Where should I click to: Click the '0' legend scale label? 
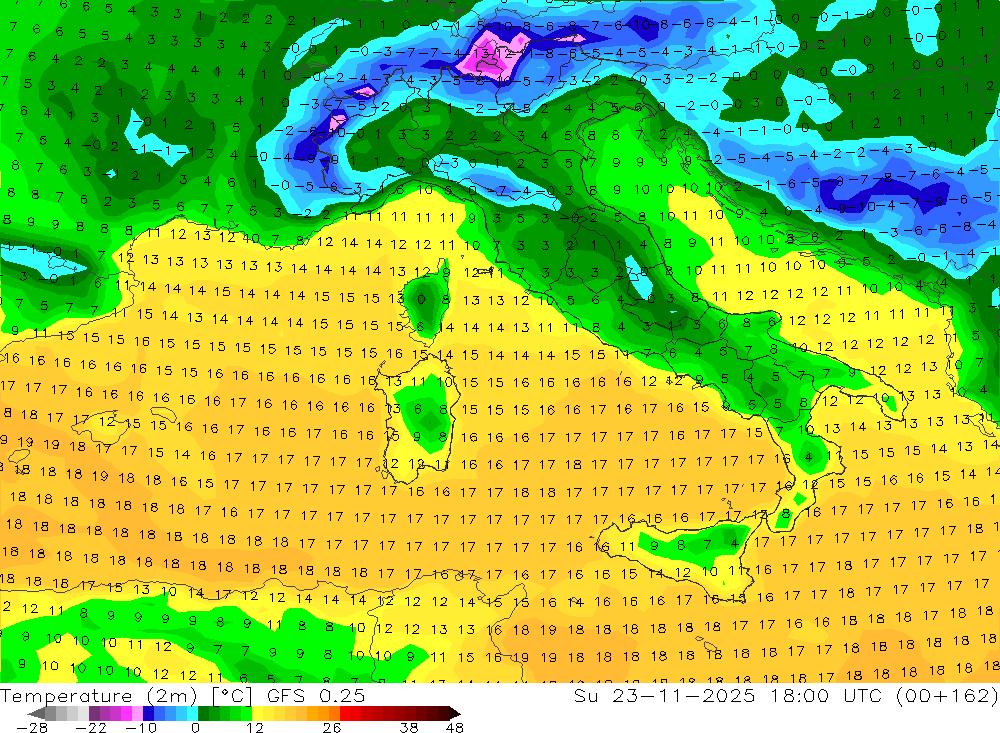coord(195,727)
